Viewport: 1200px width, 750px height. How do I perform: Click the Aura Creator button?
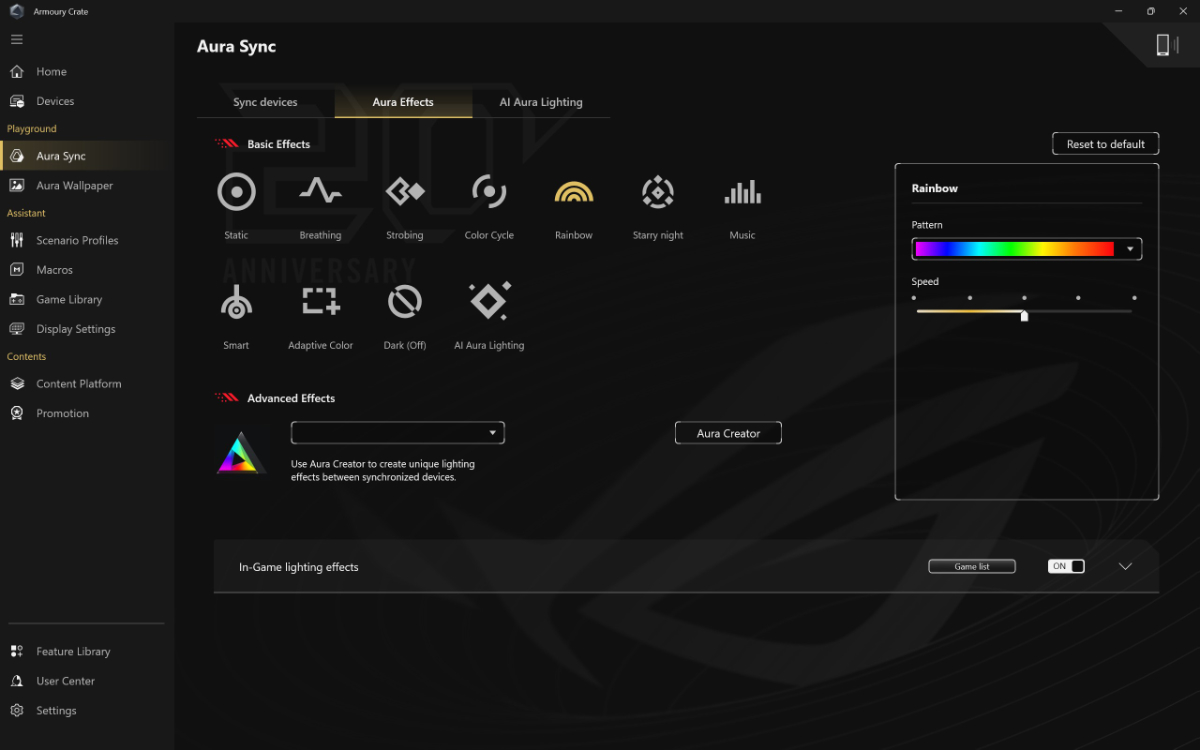[728, 433]
